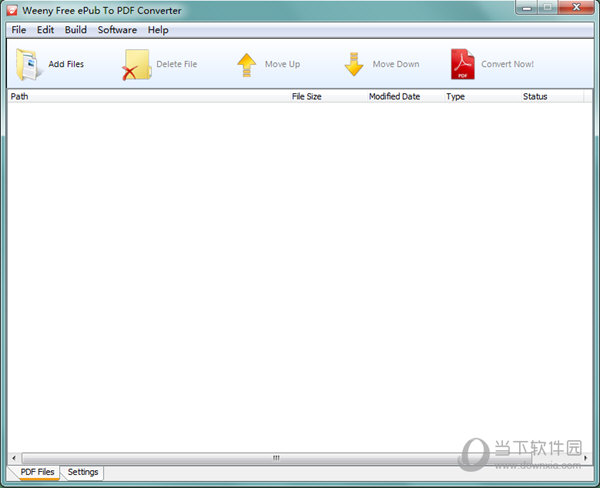The width and height of the screenshot is (600, 488).
Task: Click the Delete File label
Action: tap(177, 64)
